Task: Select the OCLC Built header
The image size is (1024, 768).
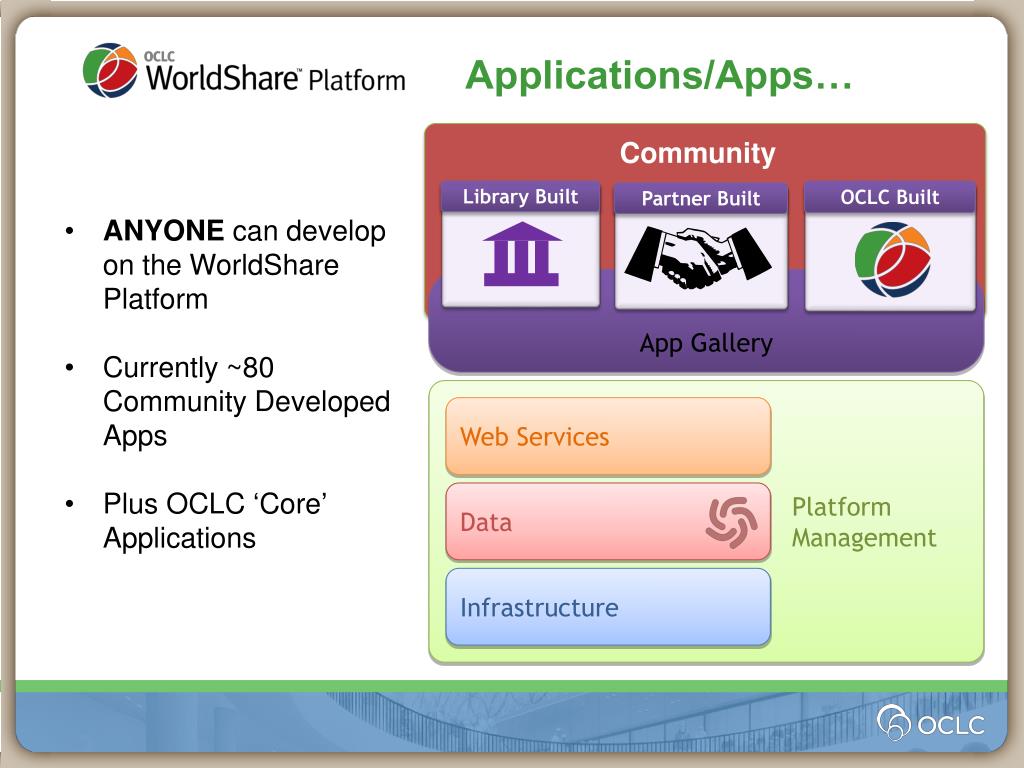Action: click(x=889, y=197)
